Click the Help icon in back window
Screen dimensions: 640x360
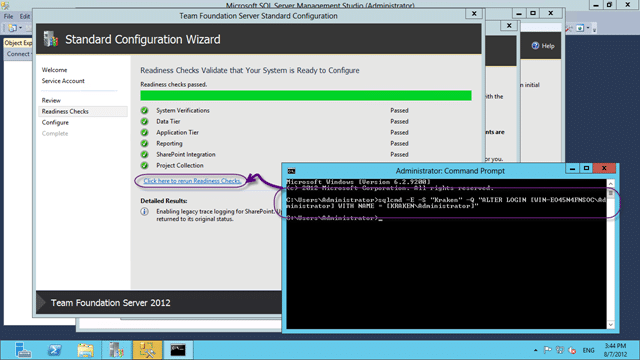(536, 46)
